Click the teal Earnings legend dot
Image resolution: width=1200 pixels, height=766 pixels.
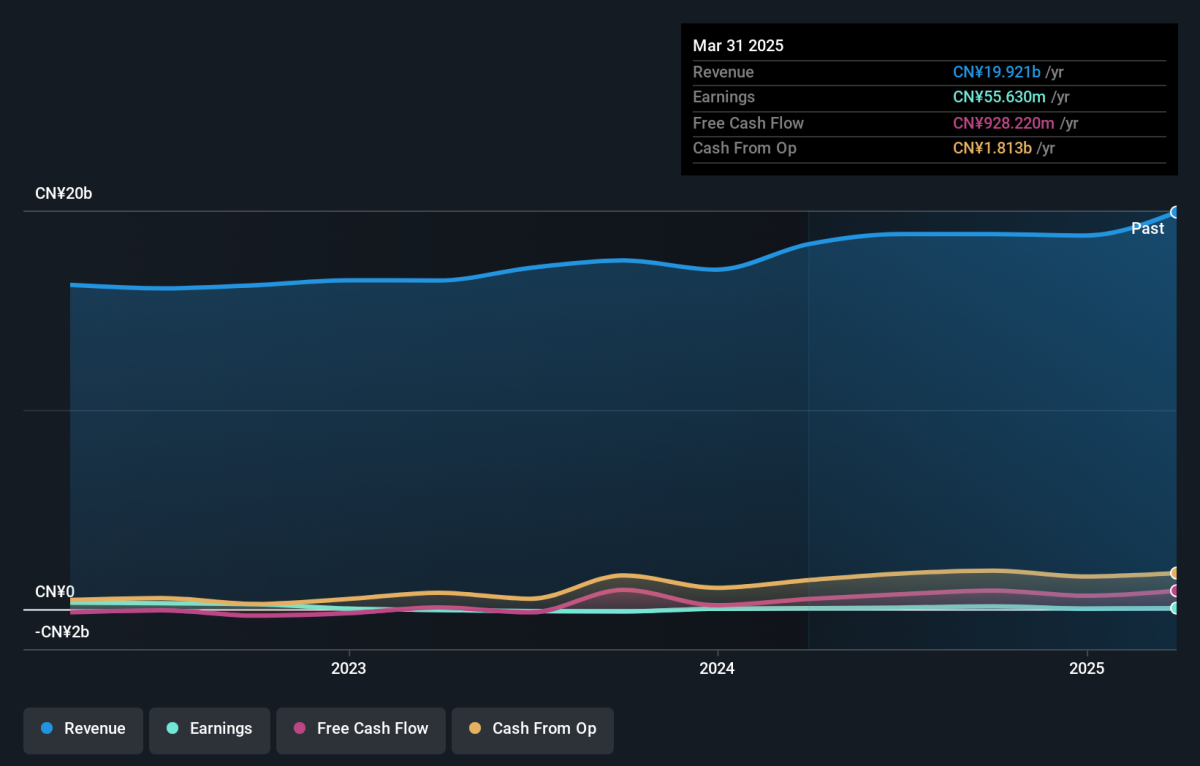click(172, 729)
